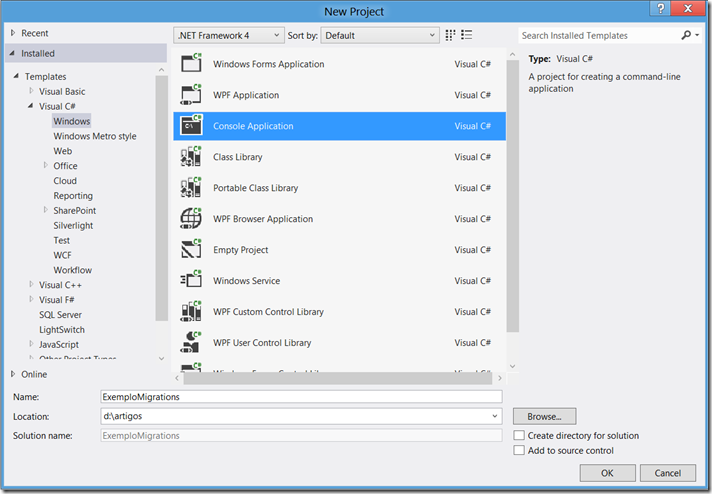
Task: Click the Cancel button
Action: [x=668, y=473]
